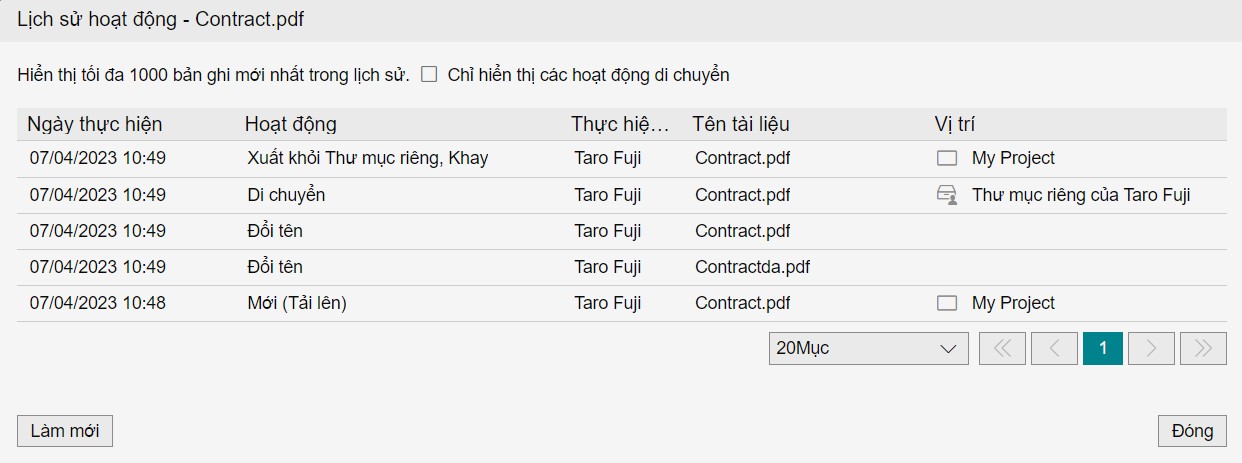The height and width of the screenshot is (463, 1242).
Task: Click the Làm mới button
Action: point(65,431)
